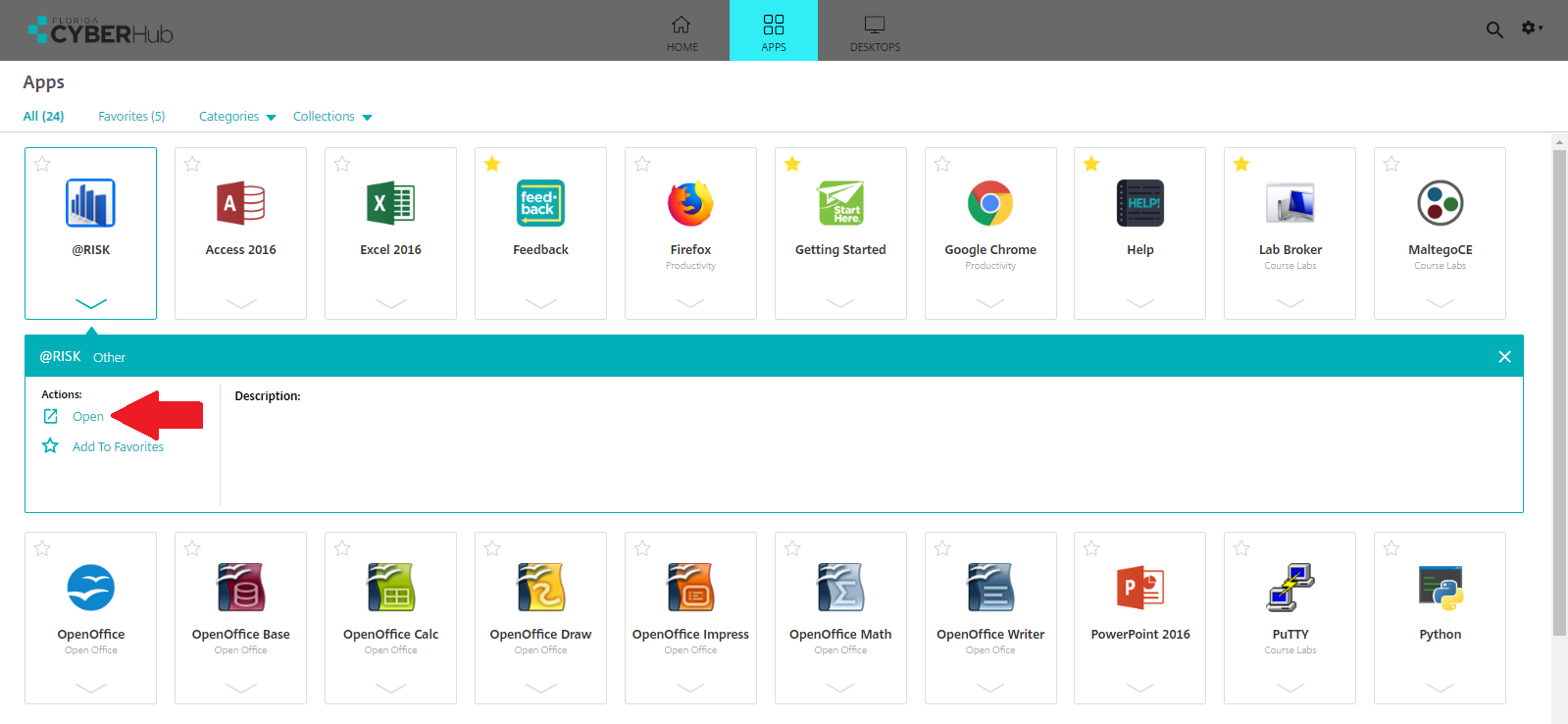Go to the HOME tab
The width and height of the screenshot is (1568, 724).
(683, 30)
